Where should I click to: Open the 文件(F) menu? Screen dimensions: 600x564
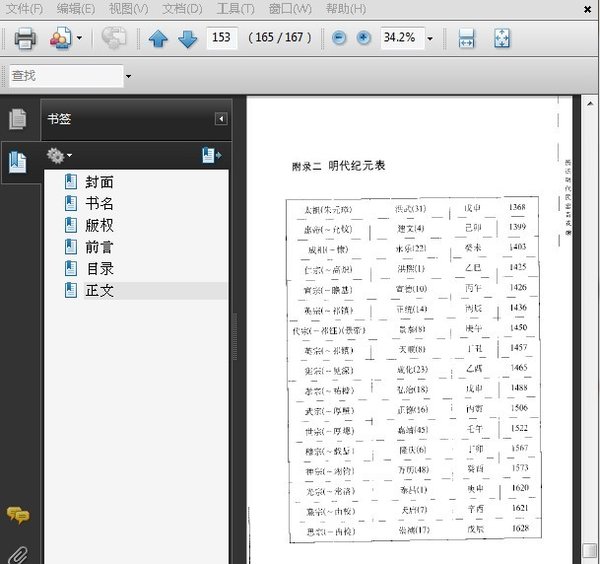coord(24,9)
